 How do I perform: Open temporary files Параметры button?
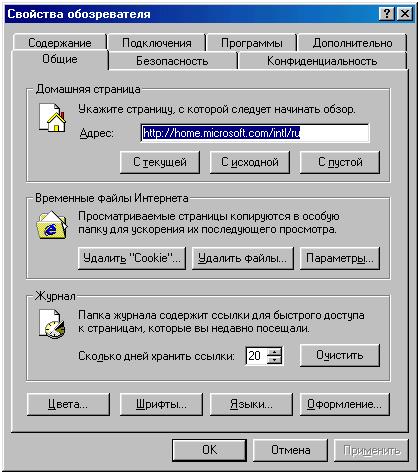340,258
